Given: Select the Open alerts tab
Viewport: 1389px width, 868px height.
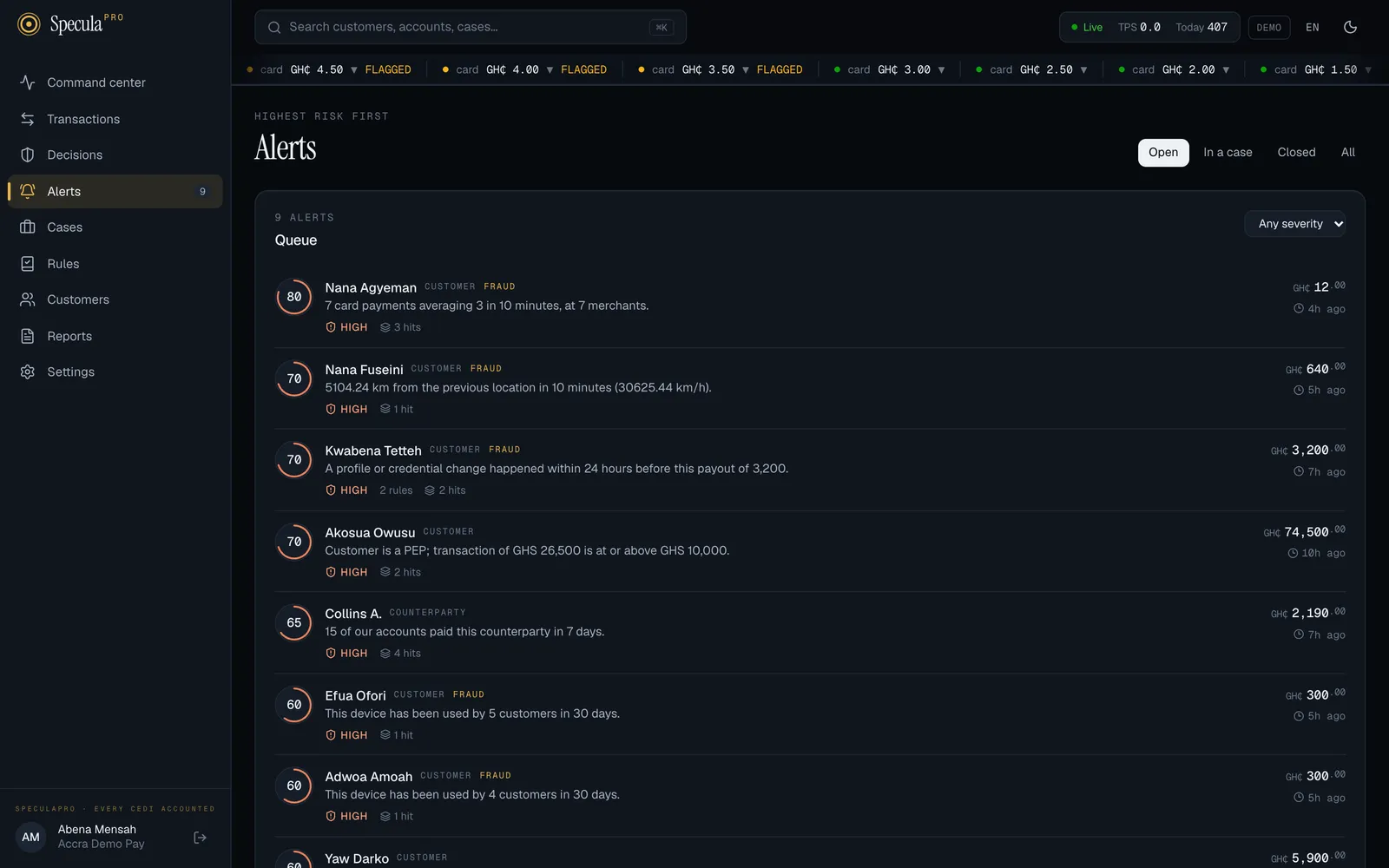Looking at the screenshot, I should 1163,153.
